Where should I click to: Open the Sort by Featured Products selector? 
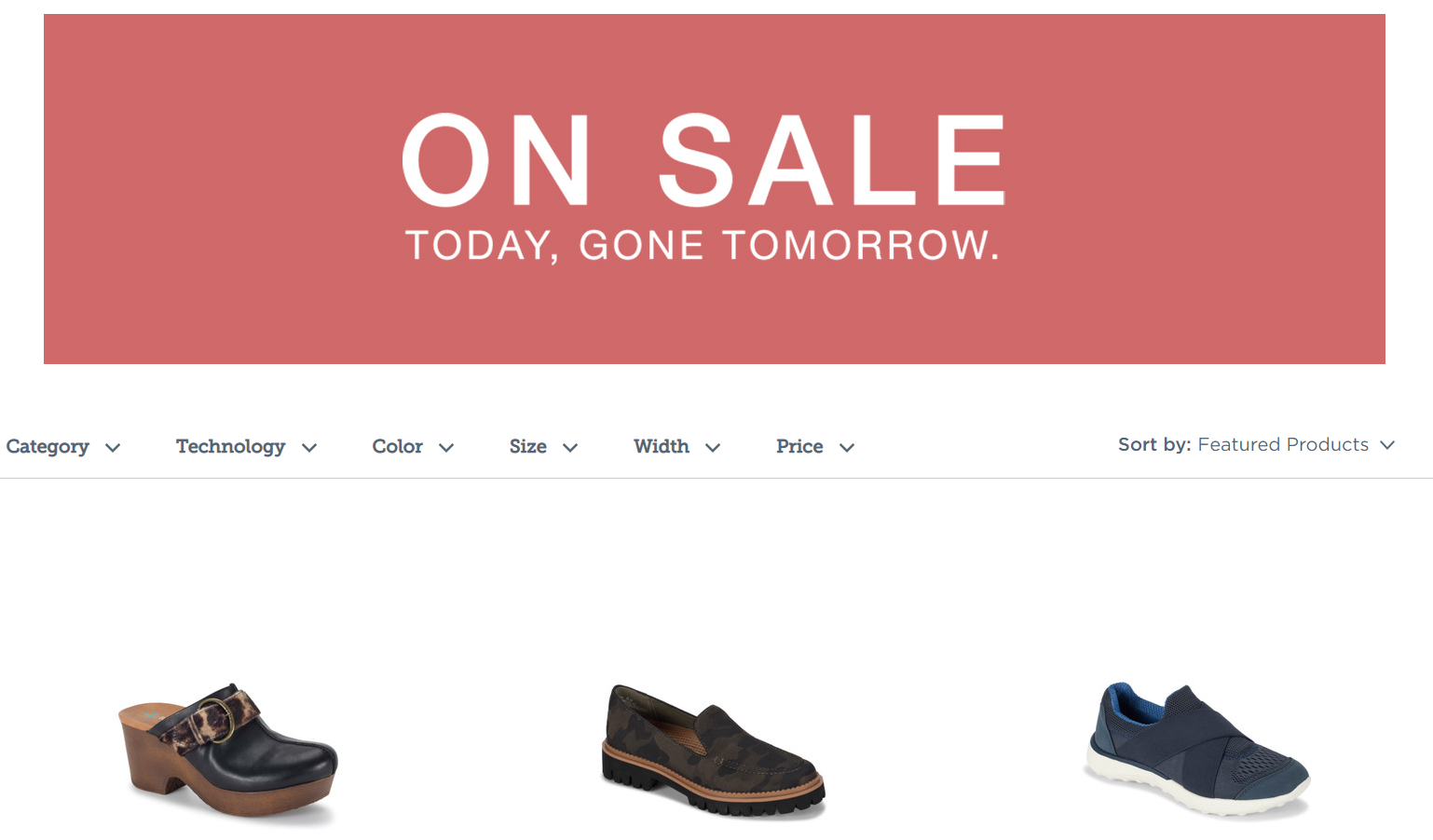tap(1257, 445)
